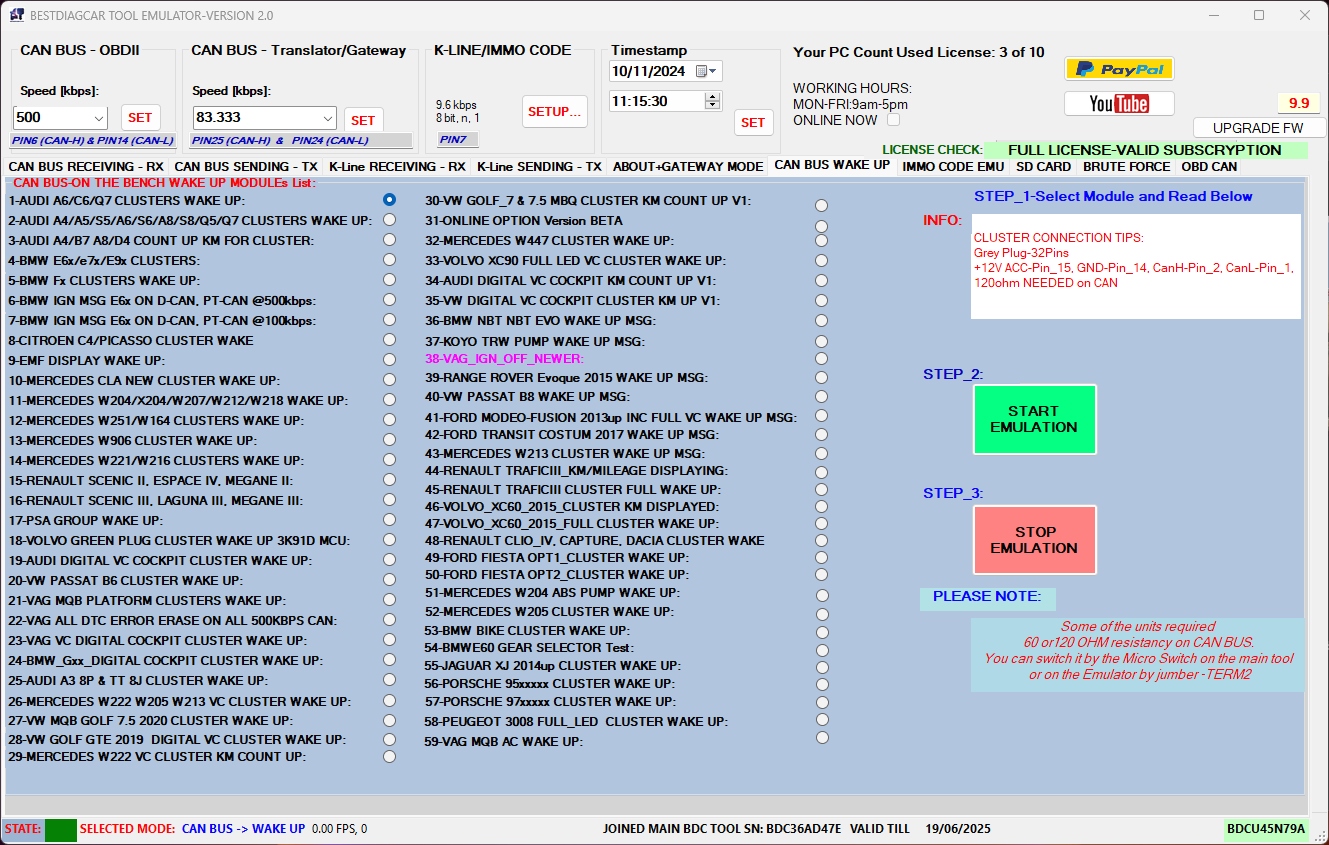Click the PLEASE NOTE: label

coord(987,597)
